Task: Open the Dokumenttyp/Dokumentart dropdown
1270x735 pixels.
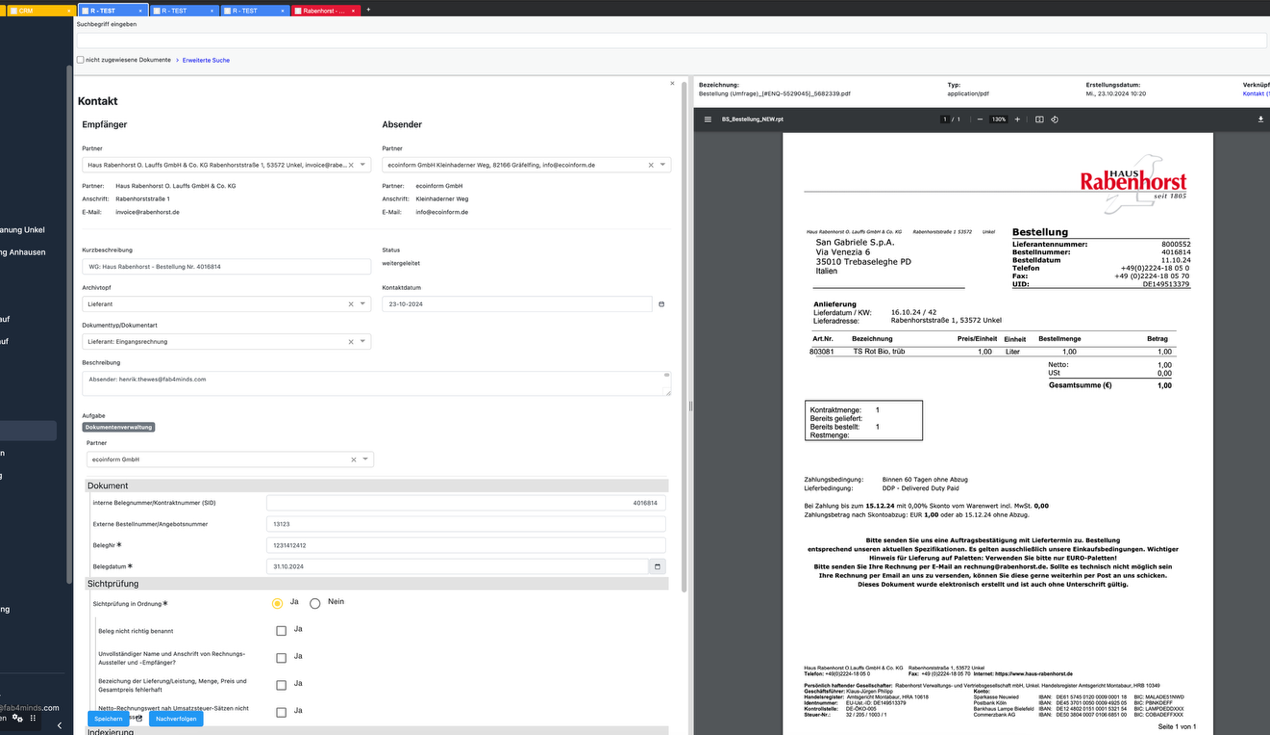Action: click(x=363, y=340)
